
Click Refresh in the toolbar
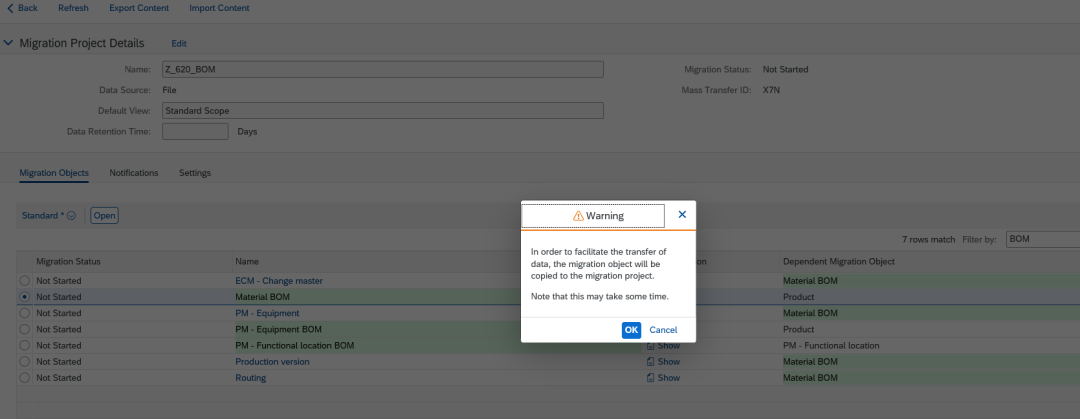73,8
